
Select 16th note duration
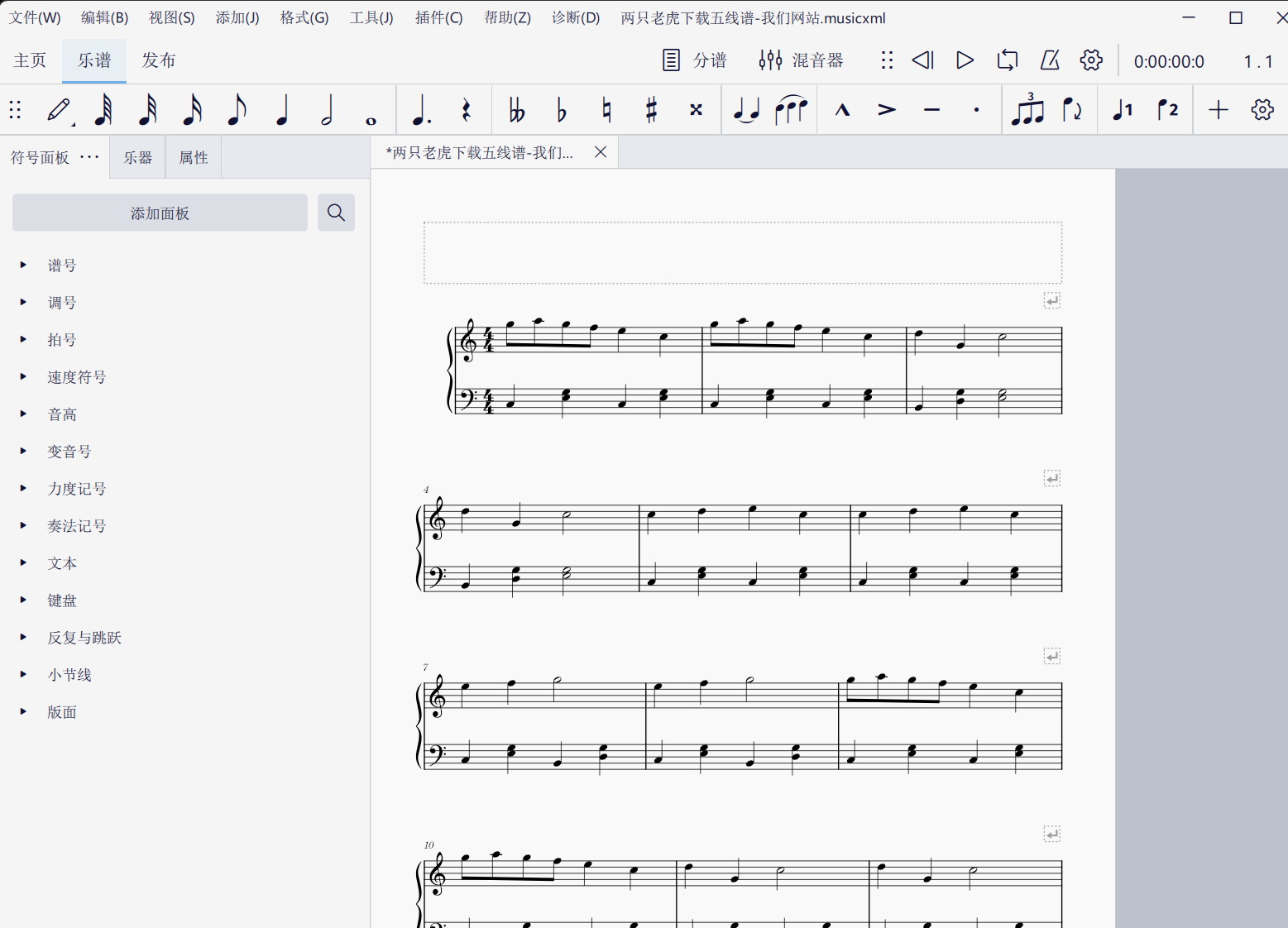[x=192, y=110]
